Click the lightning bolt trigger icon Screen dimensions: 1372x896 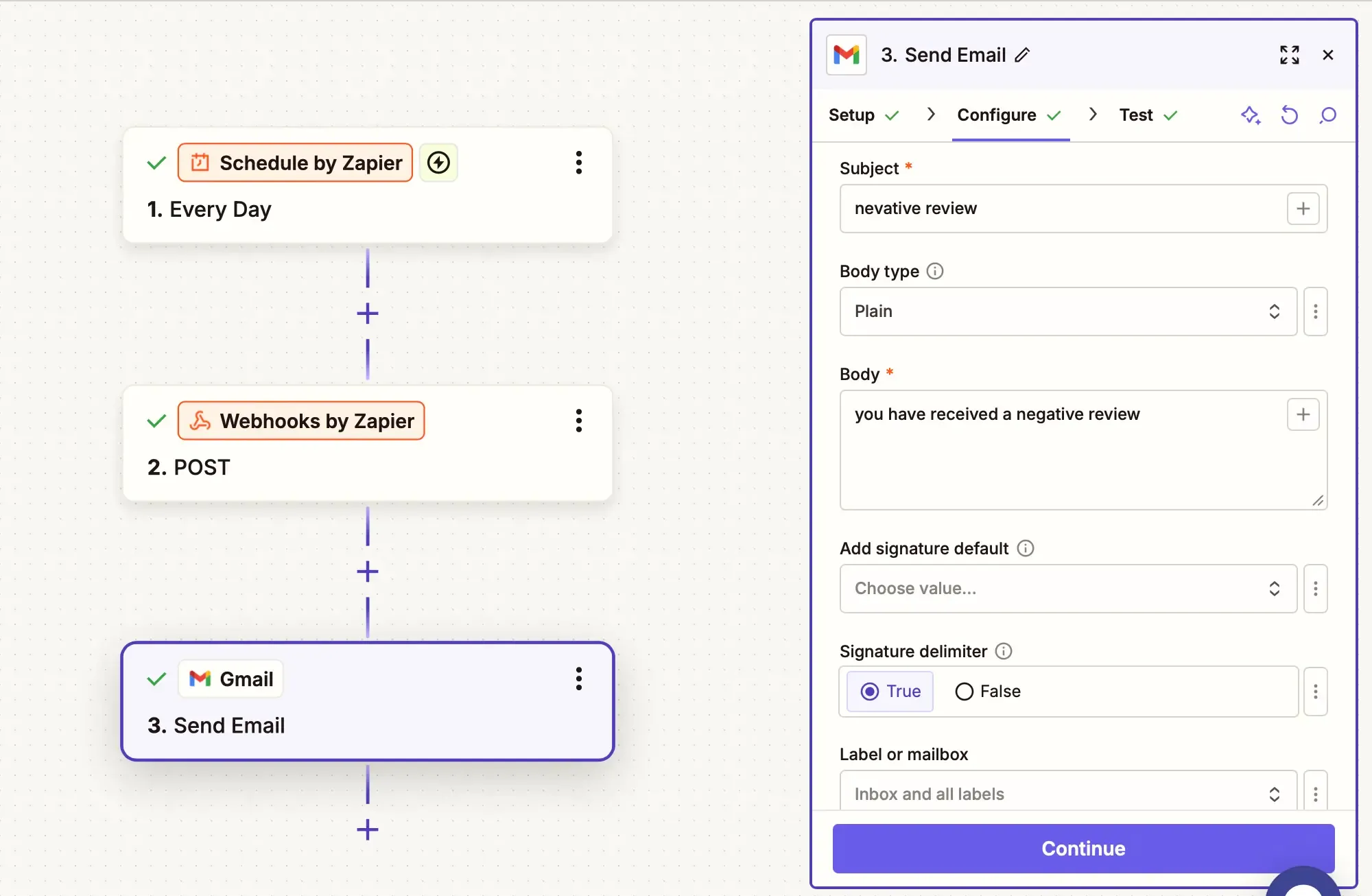pos(438,163)
